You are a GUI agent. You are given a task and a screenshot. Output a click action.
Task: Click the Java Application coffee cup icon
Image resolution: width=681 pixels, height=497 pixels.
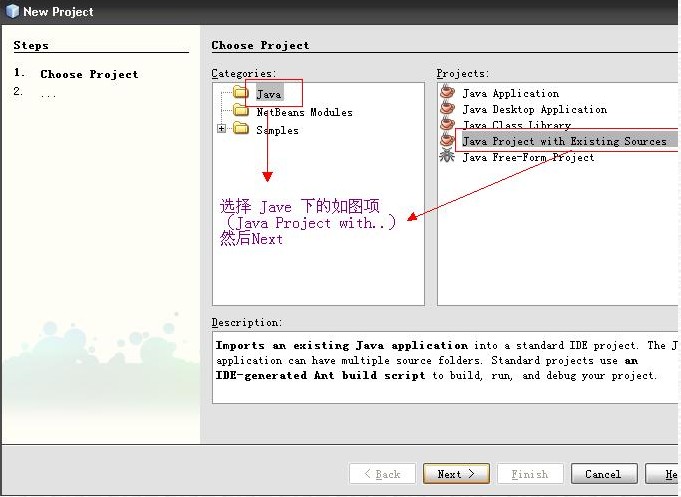click(x=447, y=92)
